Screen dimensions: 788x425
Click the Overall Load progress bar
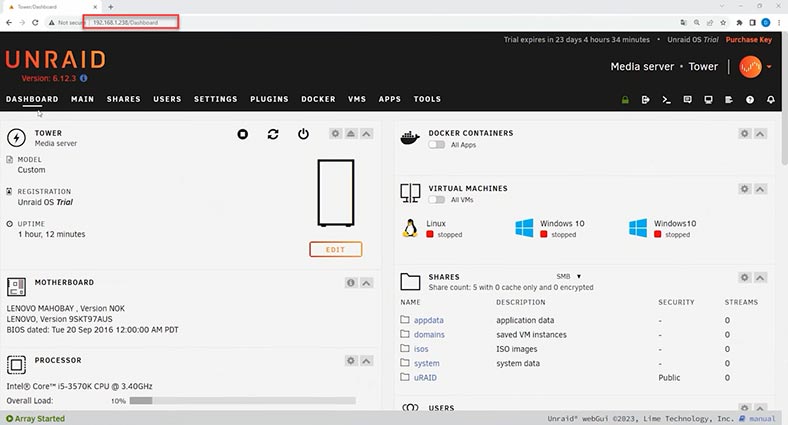pos(242,400)
